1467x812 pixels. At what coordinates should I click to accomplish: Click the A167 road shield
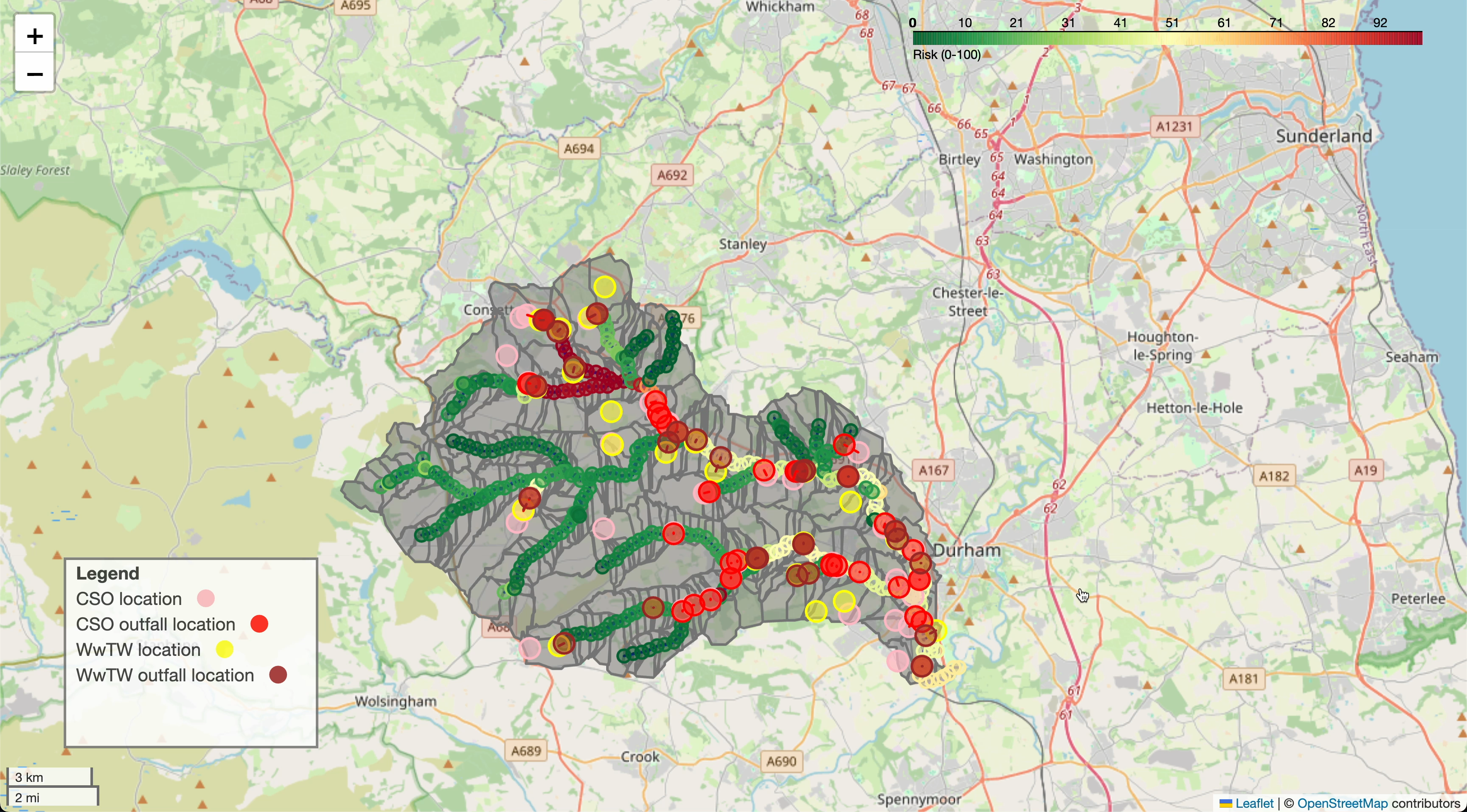pyautogui.click(x=933, y=470)
